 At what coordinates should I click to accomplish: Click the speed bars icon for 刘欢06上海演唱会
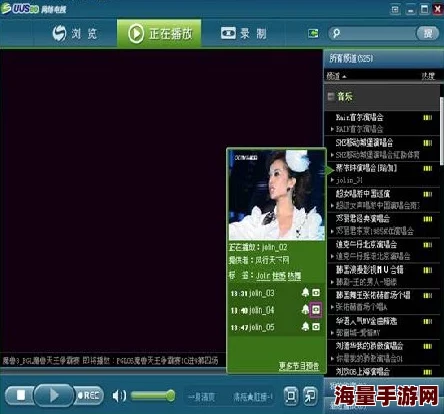(427, 372)
